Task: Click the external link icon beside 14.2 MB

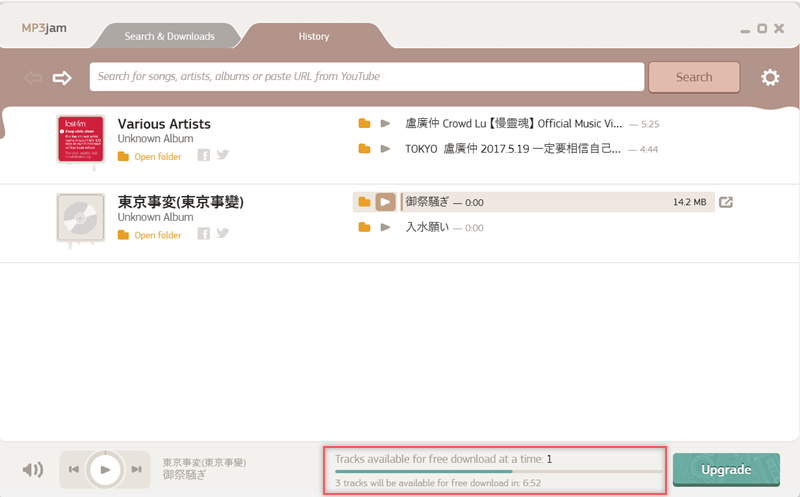Action: tap(726, 202)
